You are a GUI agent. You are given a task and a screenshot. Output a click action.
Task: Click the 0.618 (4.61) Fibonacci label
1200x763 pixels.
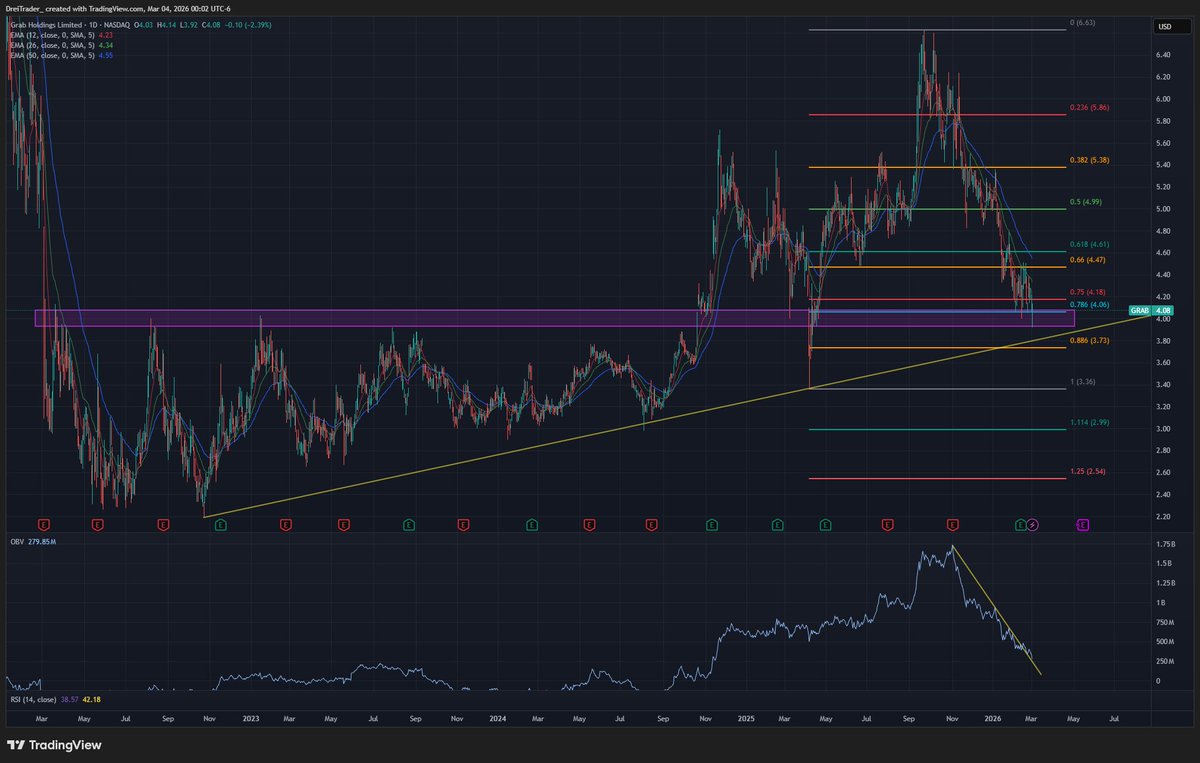pos(1091,244)
